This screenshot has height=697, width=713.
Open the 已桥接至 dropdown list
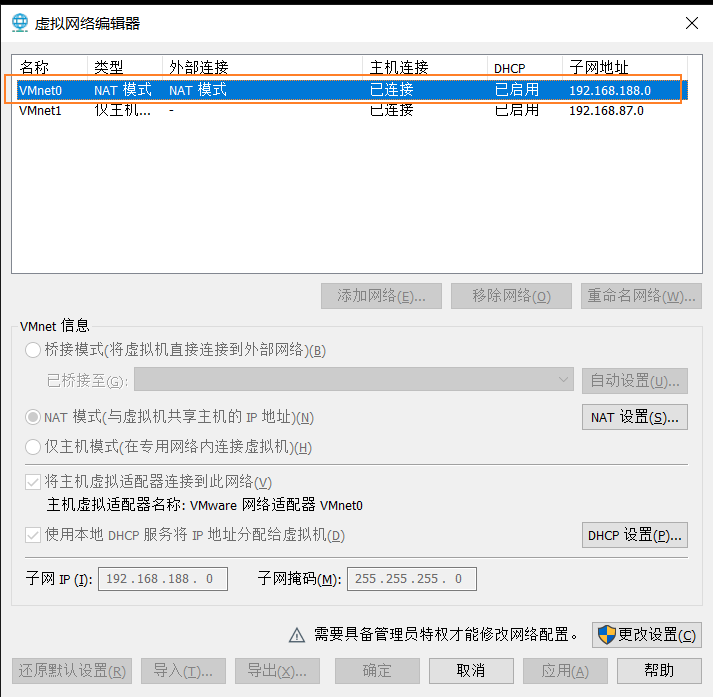354,380
